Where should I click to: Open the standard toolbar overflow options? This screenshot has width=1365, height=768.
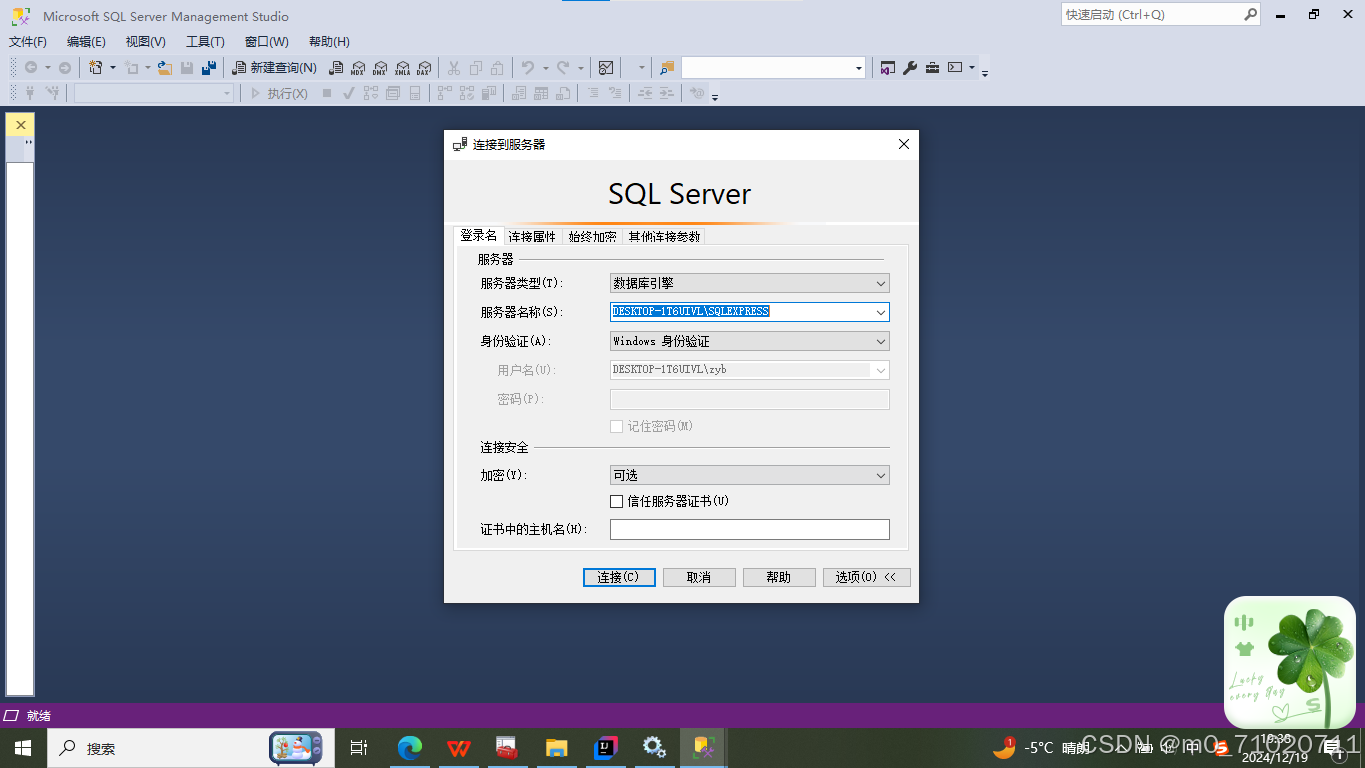[985, 72]
